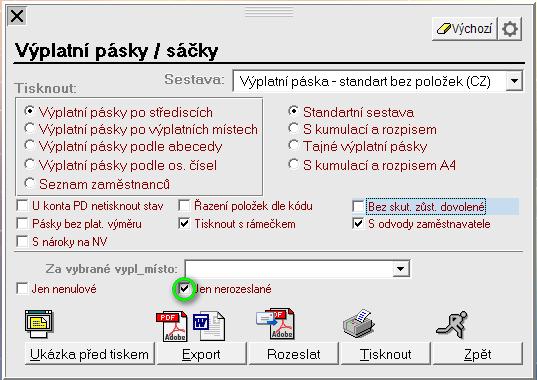Click the drag grip at dialog top
Image resolution: width=537 pixels, height=380 pixels.
click(269, 12)
